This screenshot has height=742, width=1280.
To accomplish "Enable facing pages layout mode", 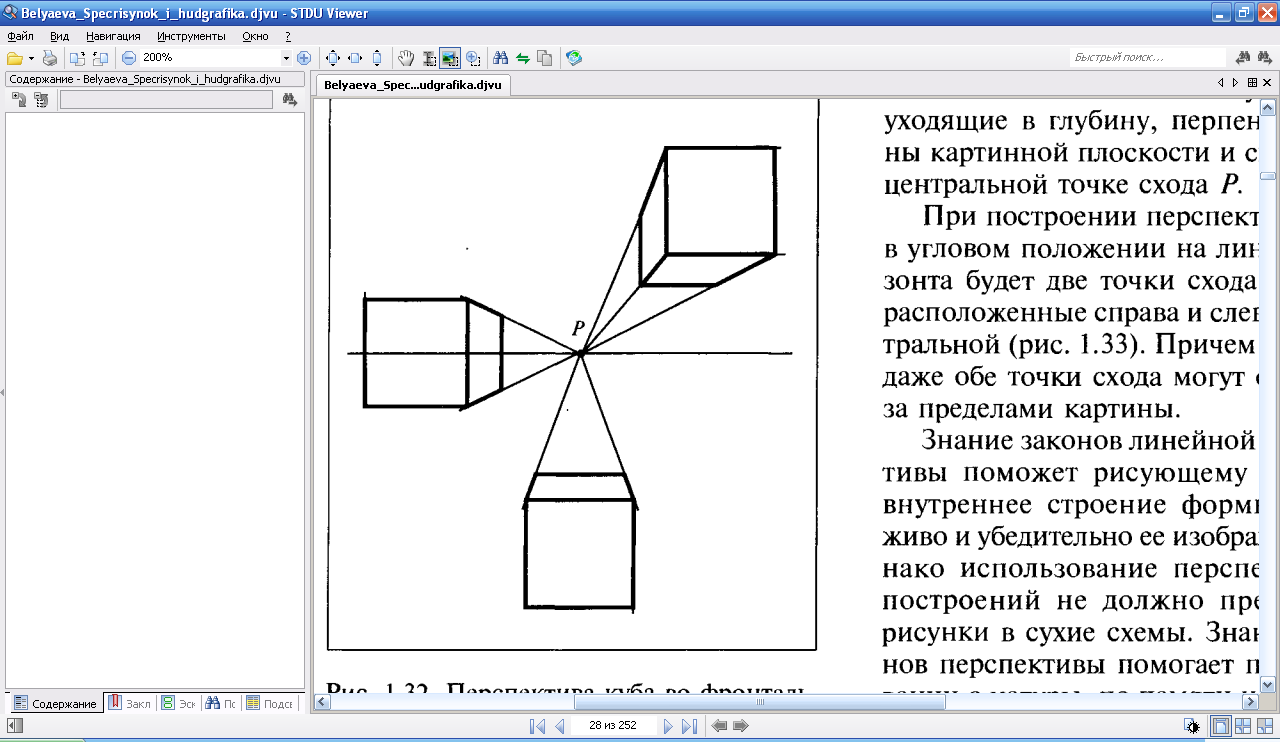I will (x=1265, y=726).
